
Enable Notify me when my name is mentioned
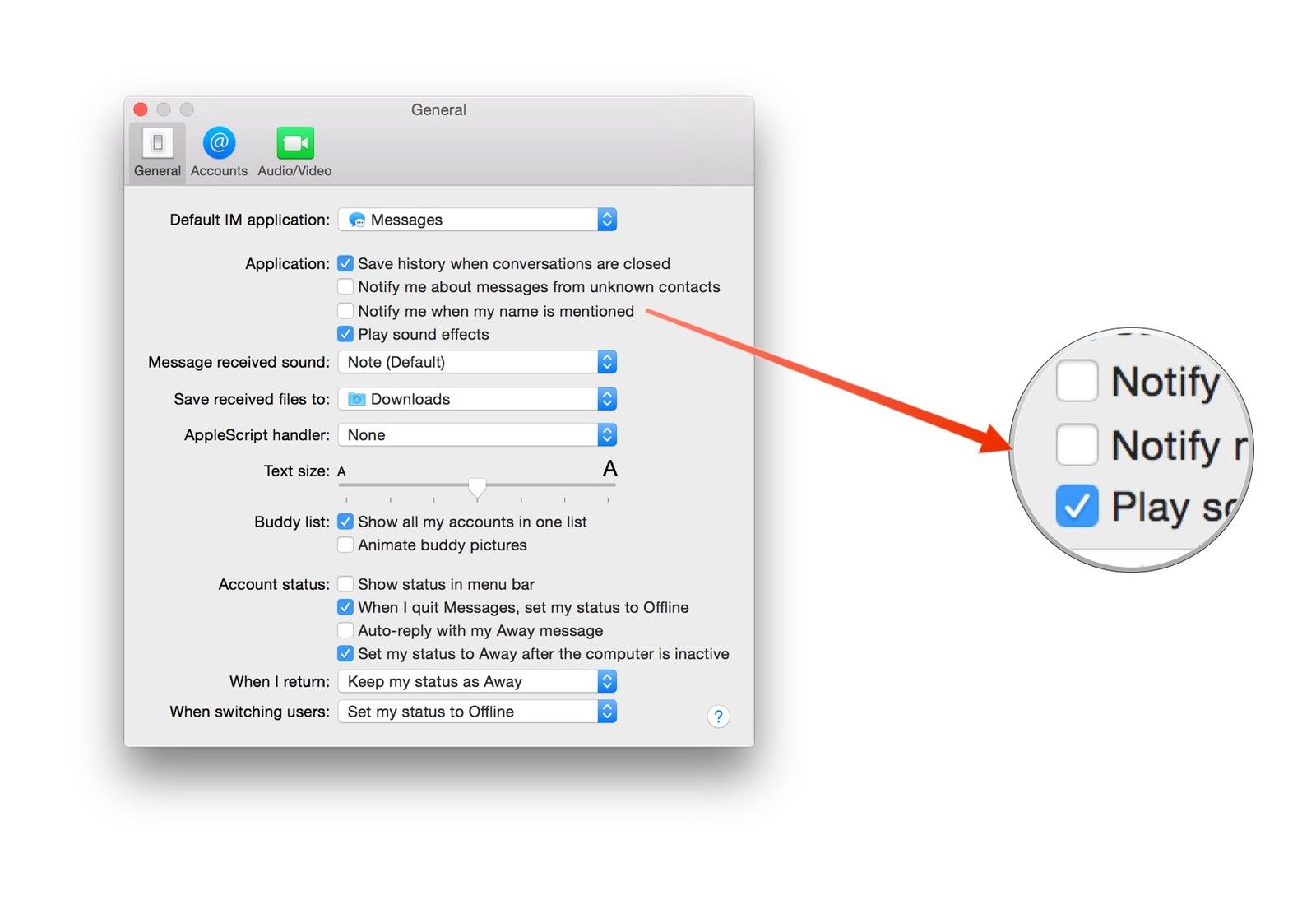tap(345, 311)
